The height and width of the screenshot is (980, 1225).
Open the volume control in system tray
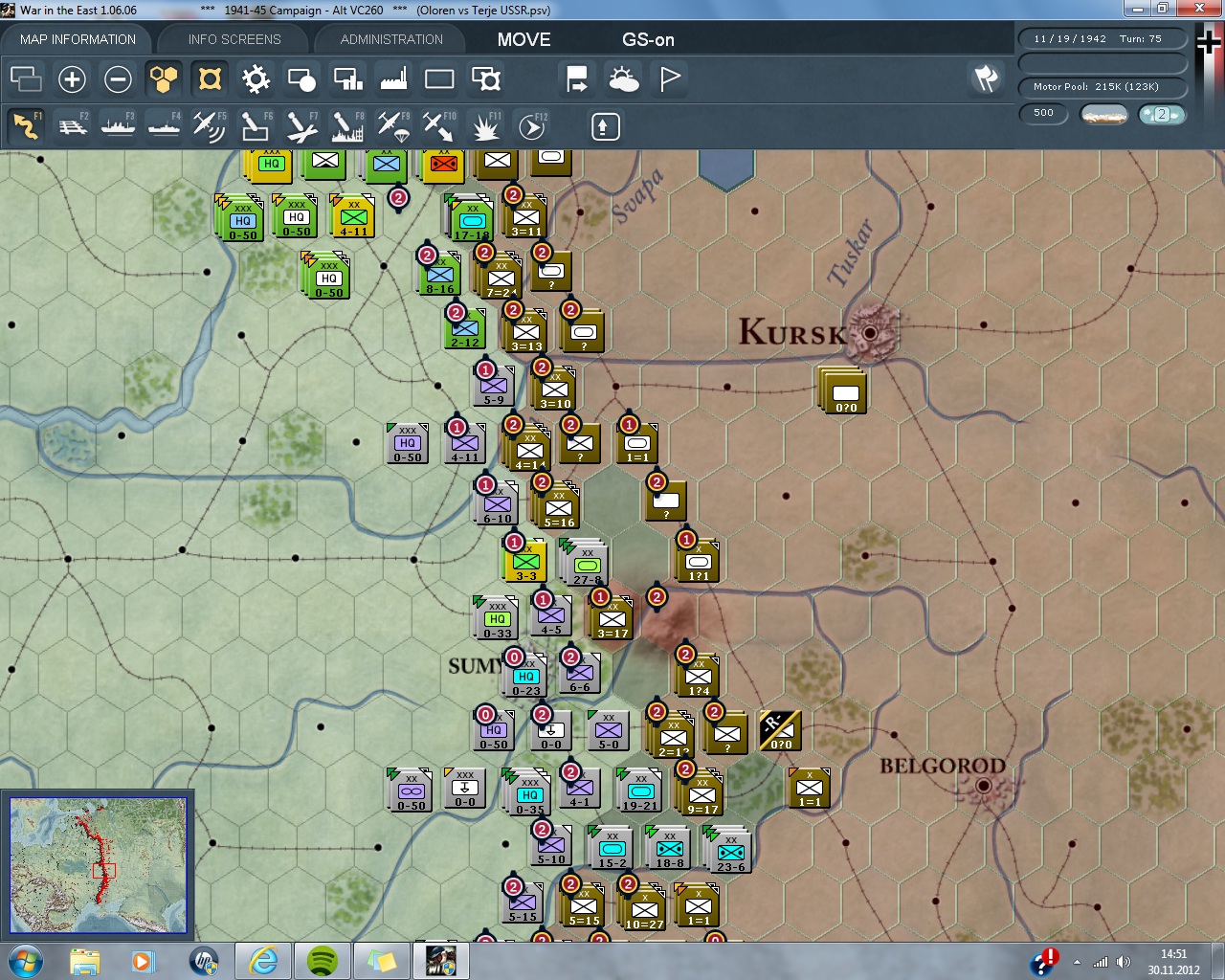(1124, 962)
